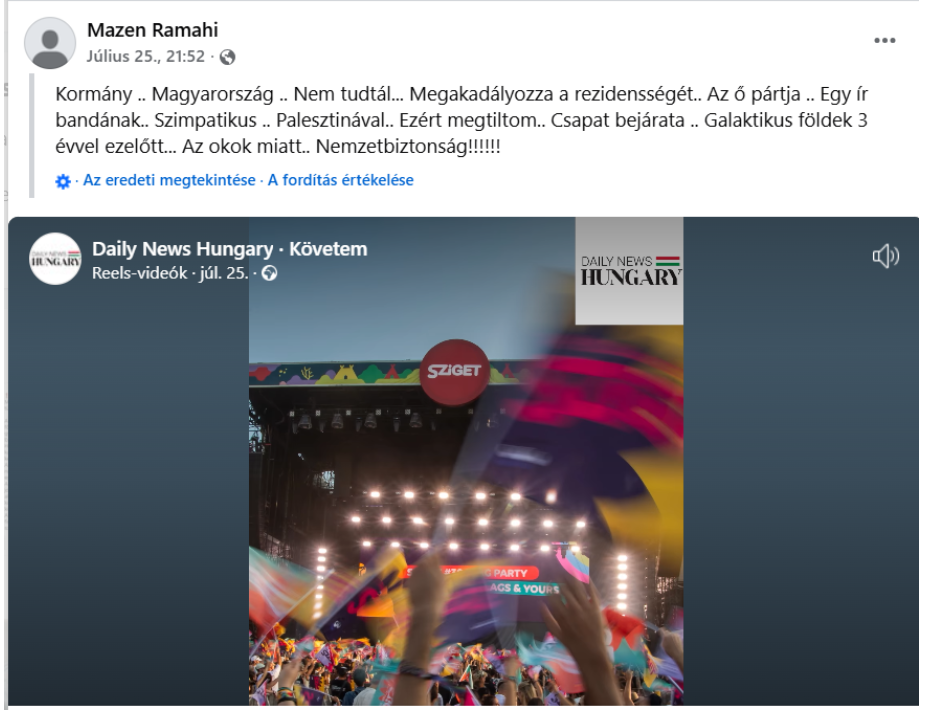Click Az eredeti megtekintése link

click(x=169, y=180)
